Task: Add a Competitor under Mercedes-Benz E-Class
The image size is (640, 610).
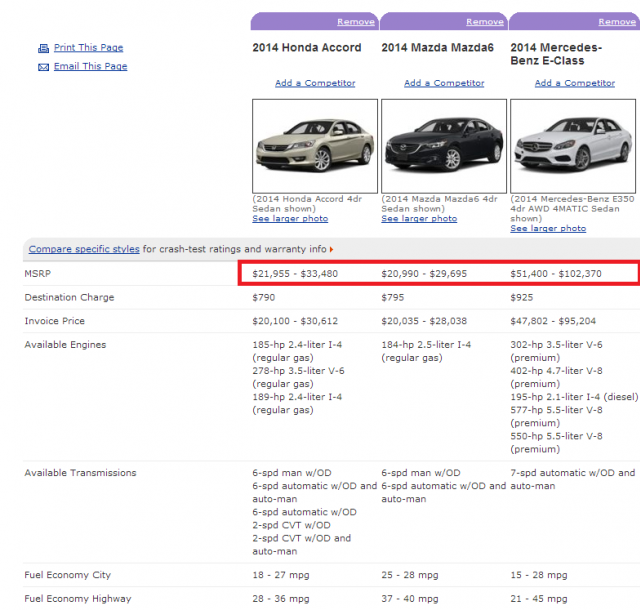Action: (x=575, y=83)
